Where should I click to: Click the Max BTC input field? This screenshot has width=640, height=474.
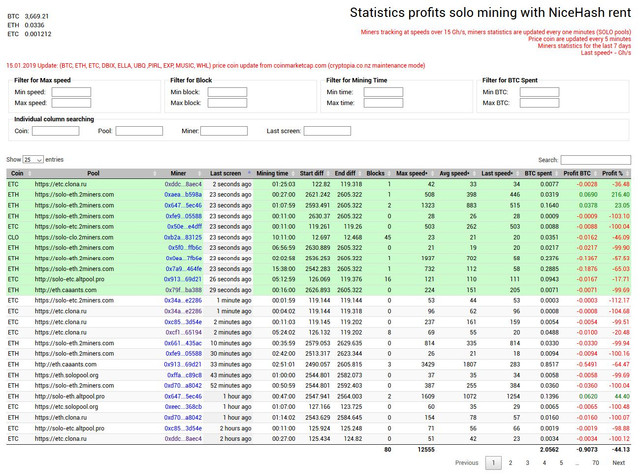(539, 103)
